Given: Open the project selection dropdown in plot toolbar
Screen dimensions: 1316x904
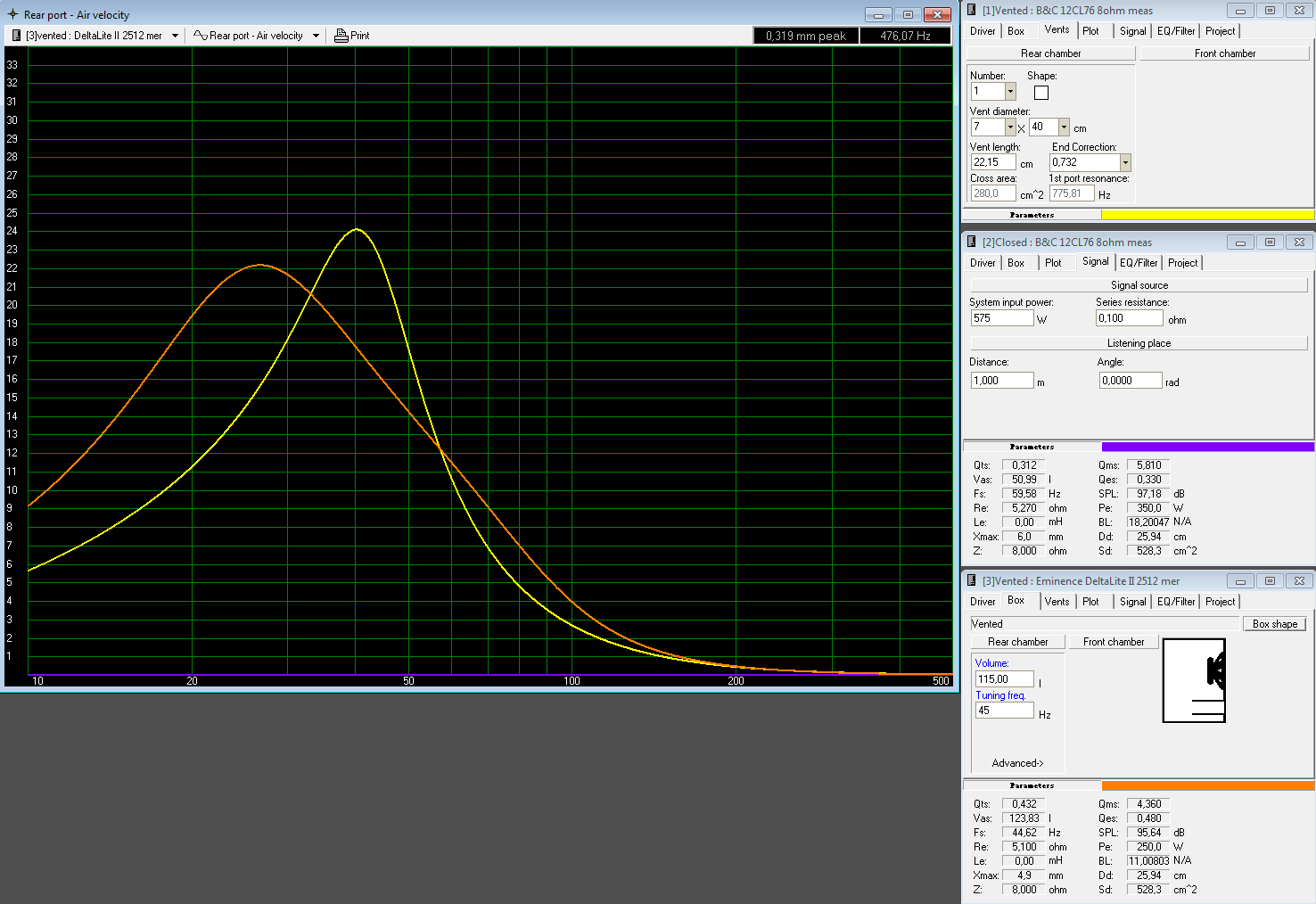Looking at the screenshot, I should point(175,36).
